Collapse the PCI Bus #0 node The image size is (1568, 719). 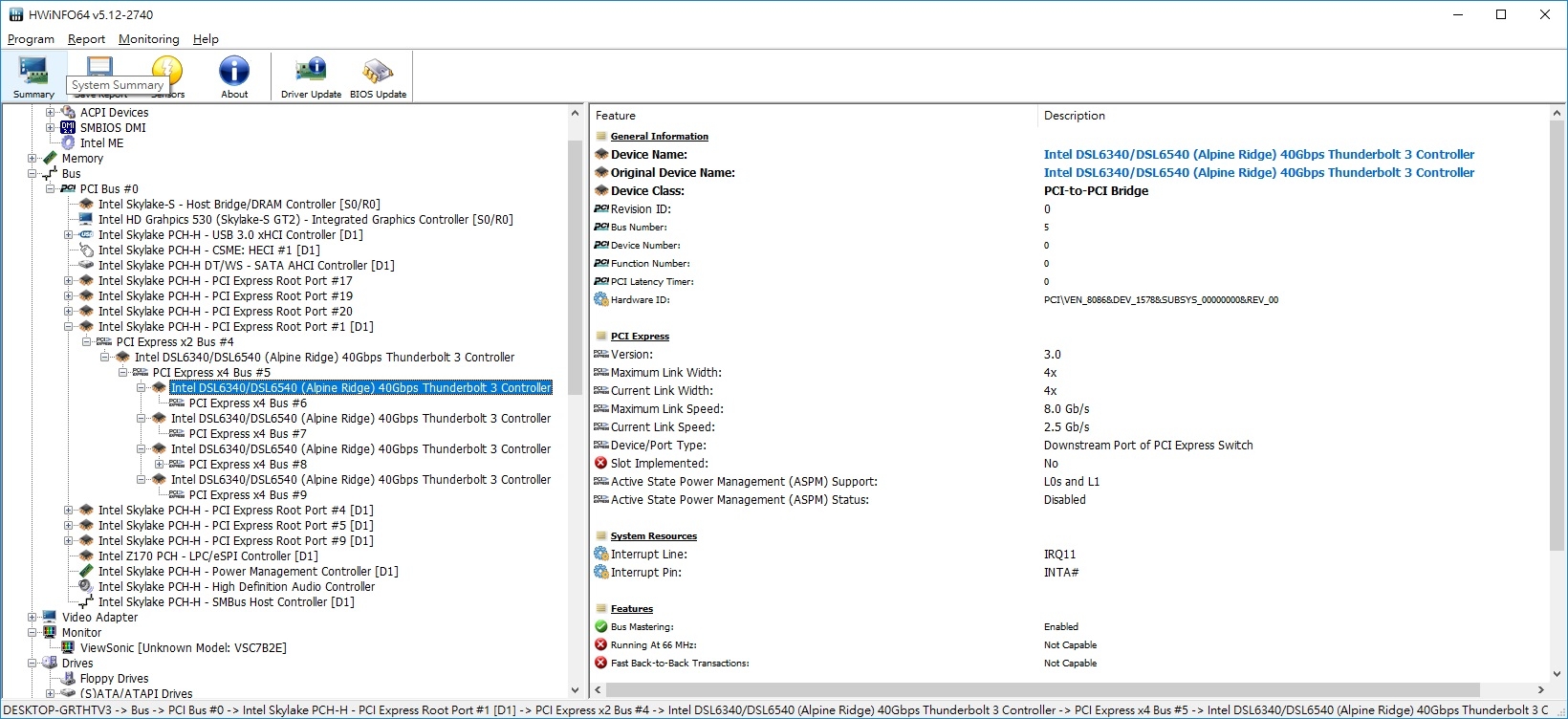pos(50,189)
